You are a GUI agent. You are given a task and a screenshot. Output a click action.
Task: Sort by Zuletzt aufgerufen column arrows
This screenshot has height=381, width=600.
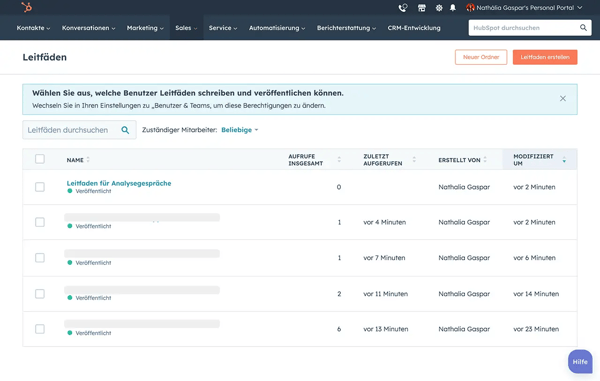(414, 160)
